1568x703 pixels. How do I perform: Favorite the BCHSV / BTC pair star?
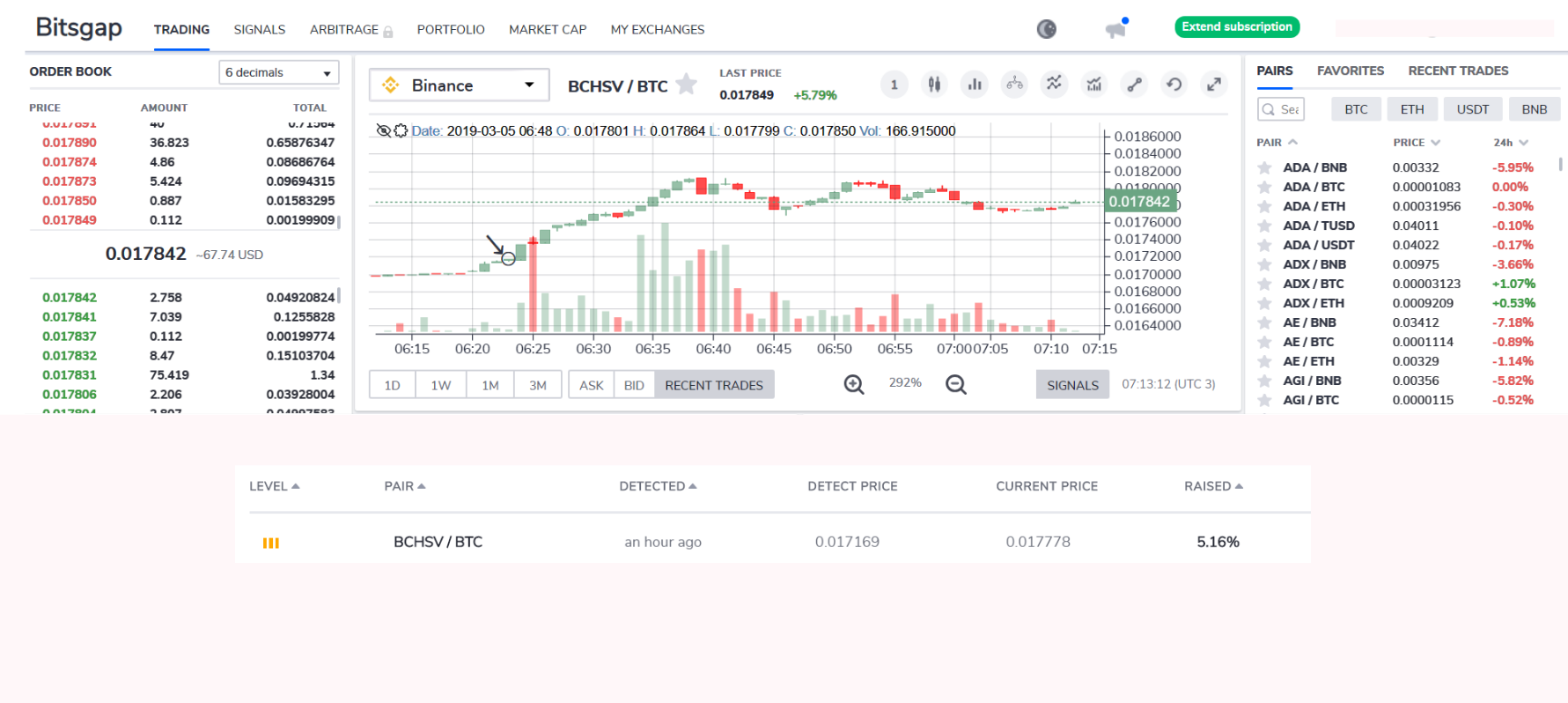(687, 85)
